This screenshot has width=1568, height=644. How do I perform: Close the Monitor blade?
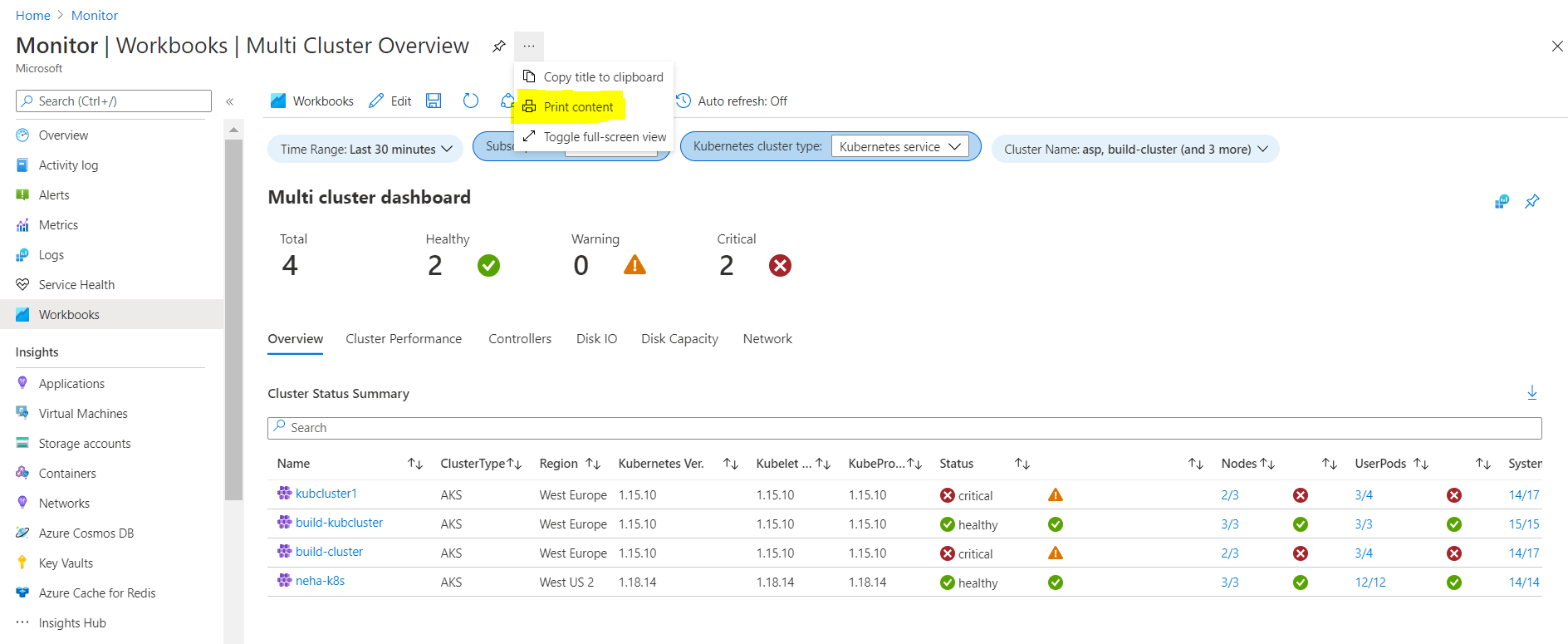1557,47
